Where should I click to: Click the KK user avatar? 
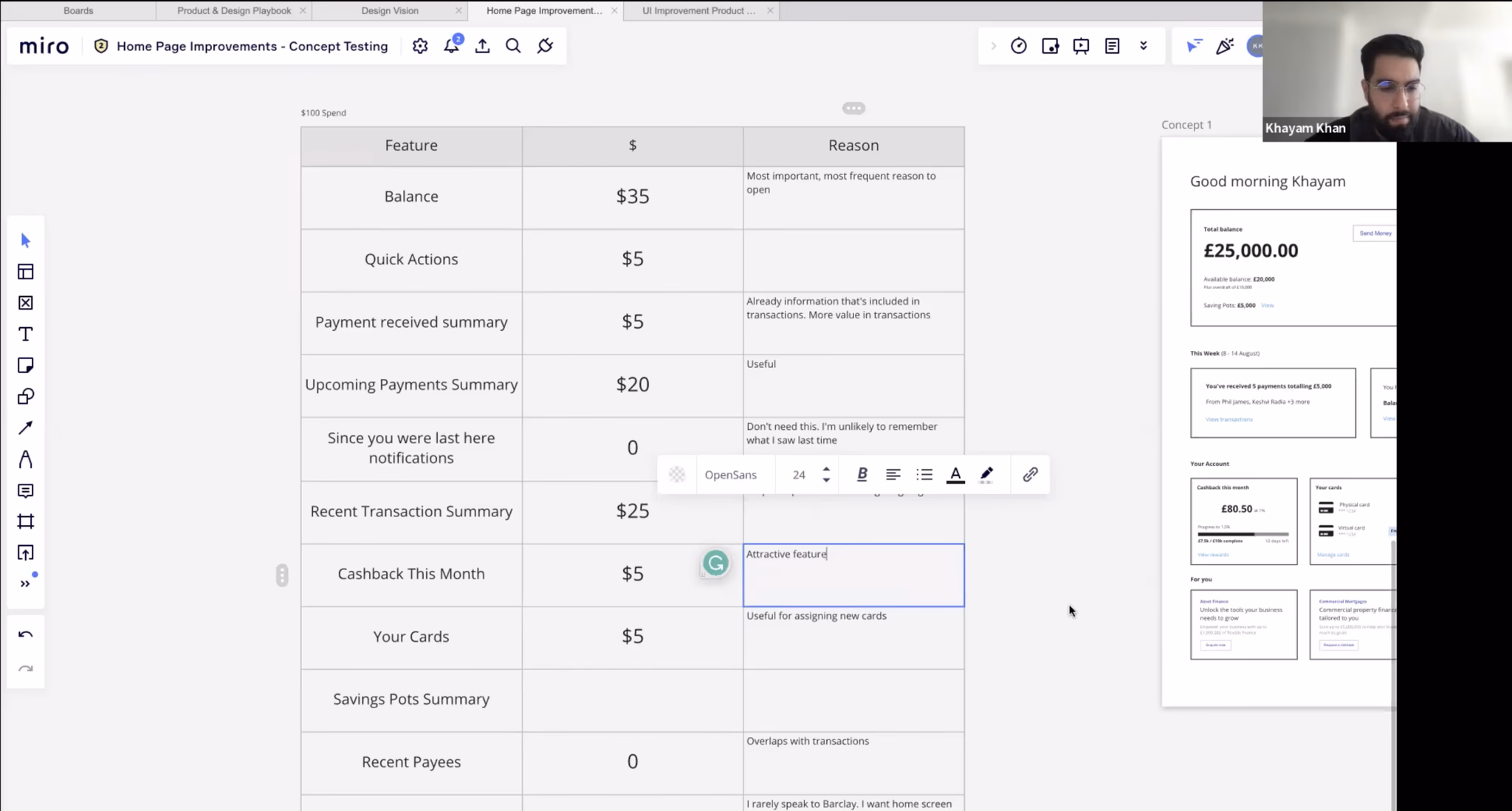1255,46
